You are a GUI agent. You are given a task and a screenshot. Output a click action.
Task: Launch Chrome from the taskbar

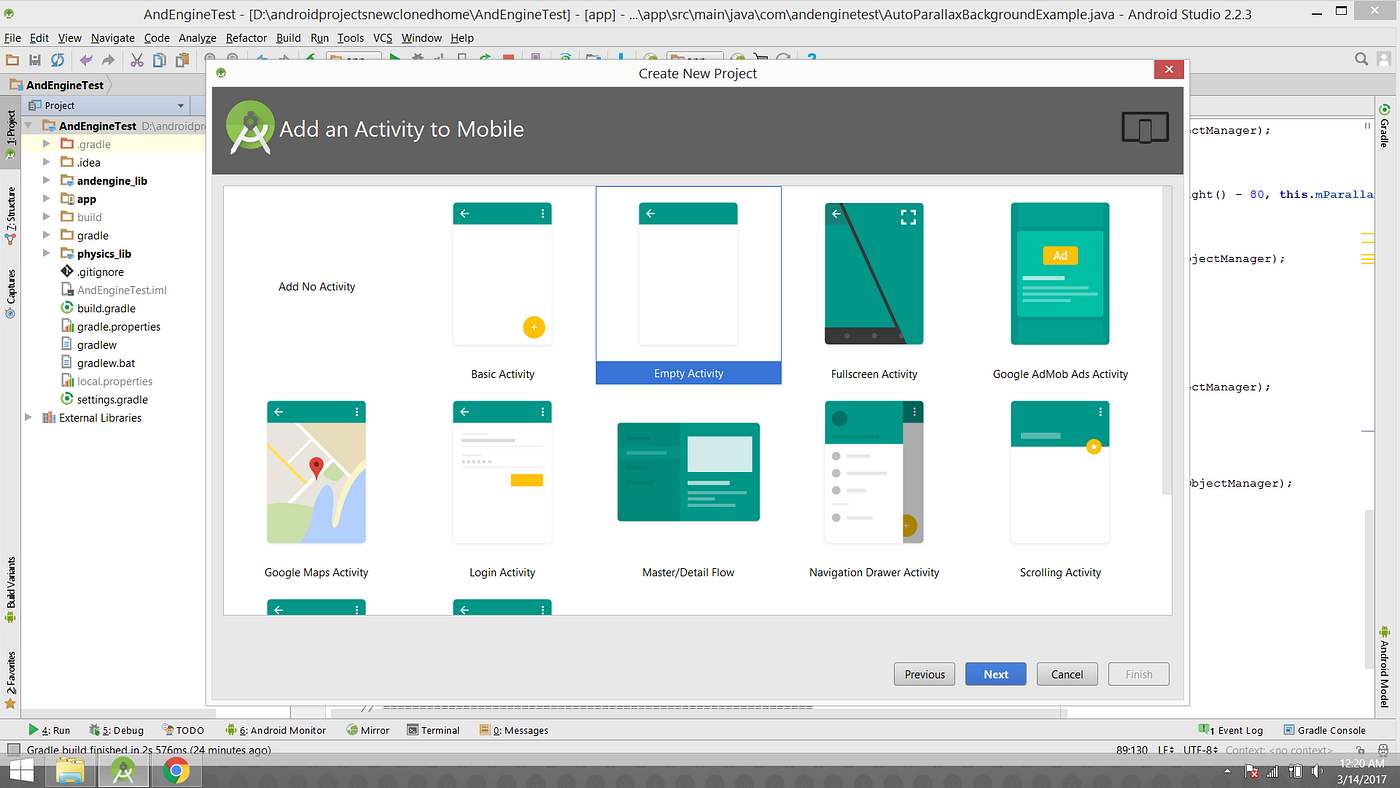pyautogui.click(x=176, y=770)
